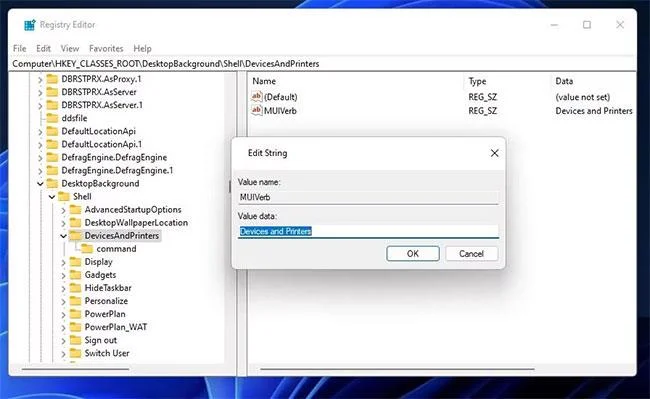Open the View menu
The height and width of the screenshot is (399, 650).
(x=70, y=48)
